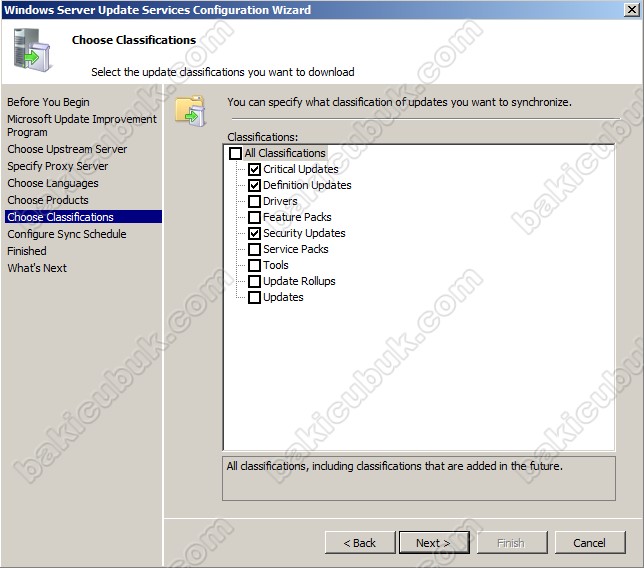Open the What's Next step
The height and width of the screenshot is (568, 644).
pos(37,268)
